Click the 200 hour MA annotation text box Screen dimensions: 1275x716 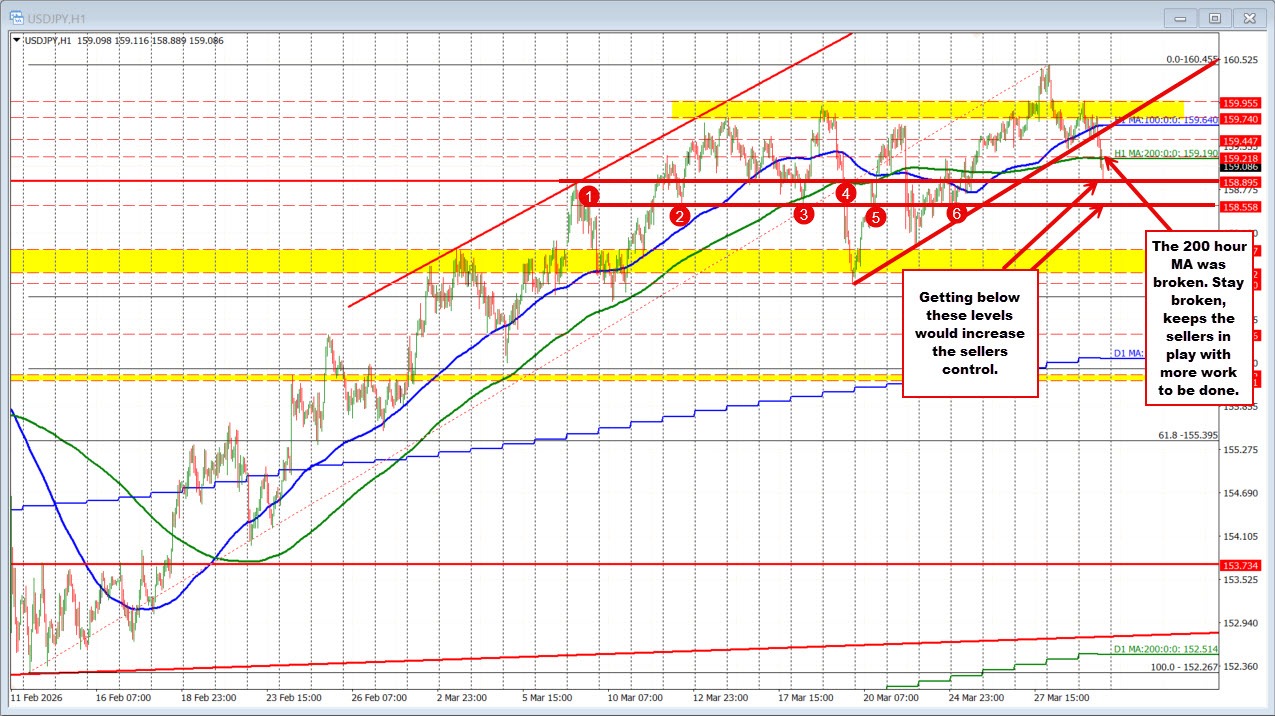[x=1199, y=318]
